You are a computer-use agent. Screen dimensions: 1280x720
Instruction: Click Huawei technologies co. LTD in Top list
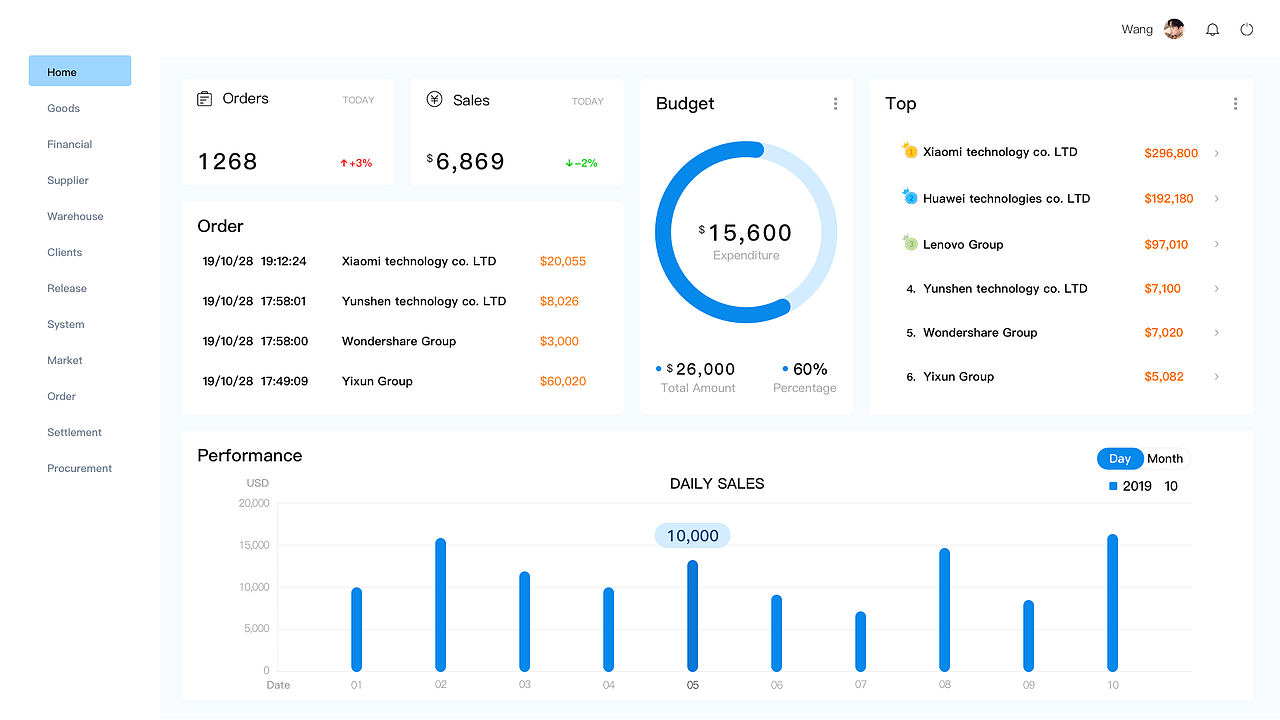[1006, 198]
